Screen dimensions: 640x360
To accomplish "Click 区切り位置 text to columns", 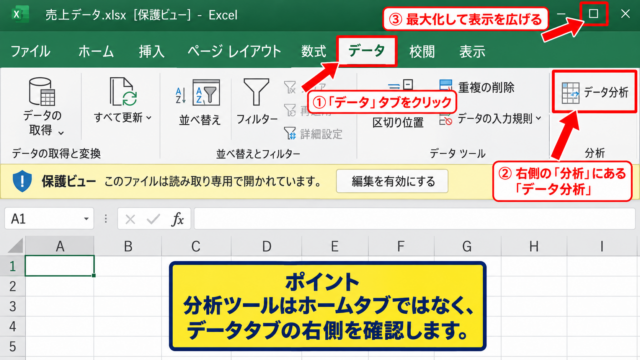I will pyautogui.click(x=398, y=122).
